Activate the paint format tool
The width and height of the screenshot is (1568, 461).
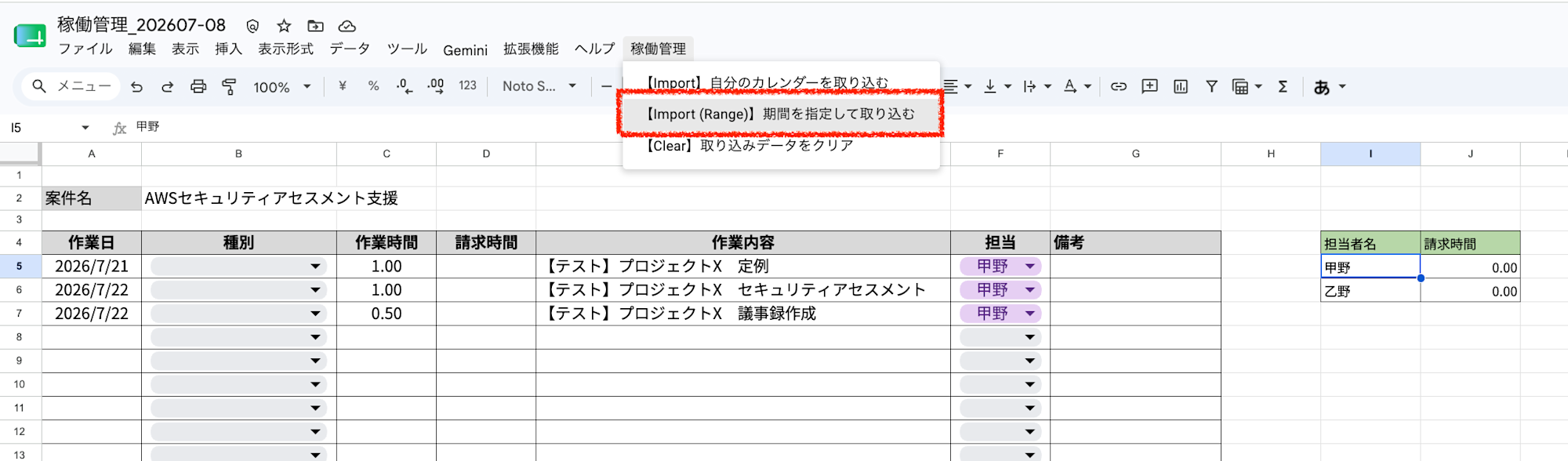229,86
